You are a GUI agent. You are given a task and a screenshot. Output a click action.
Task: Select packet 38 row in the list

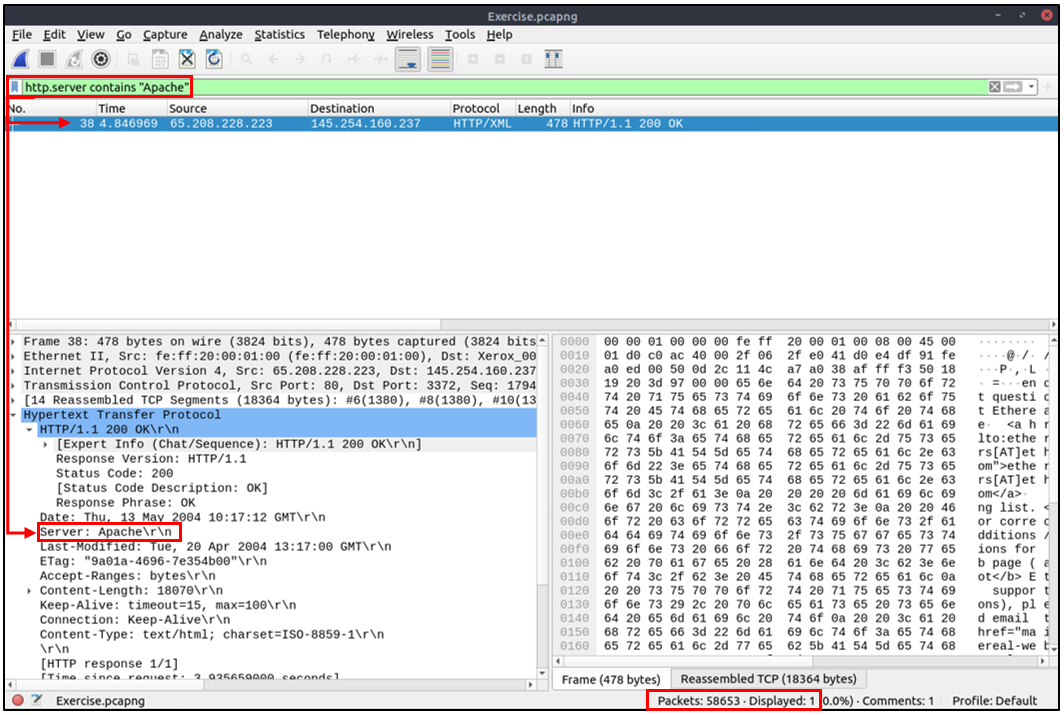tap(532, 123)
